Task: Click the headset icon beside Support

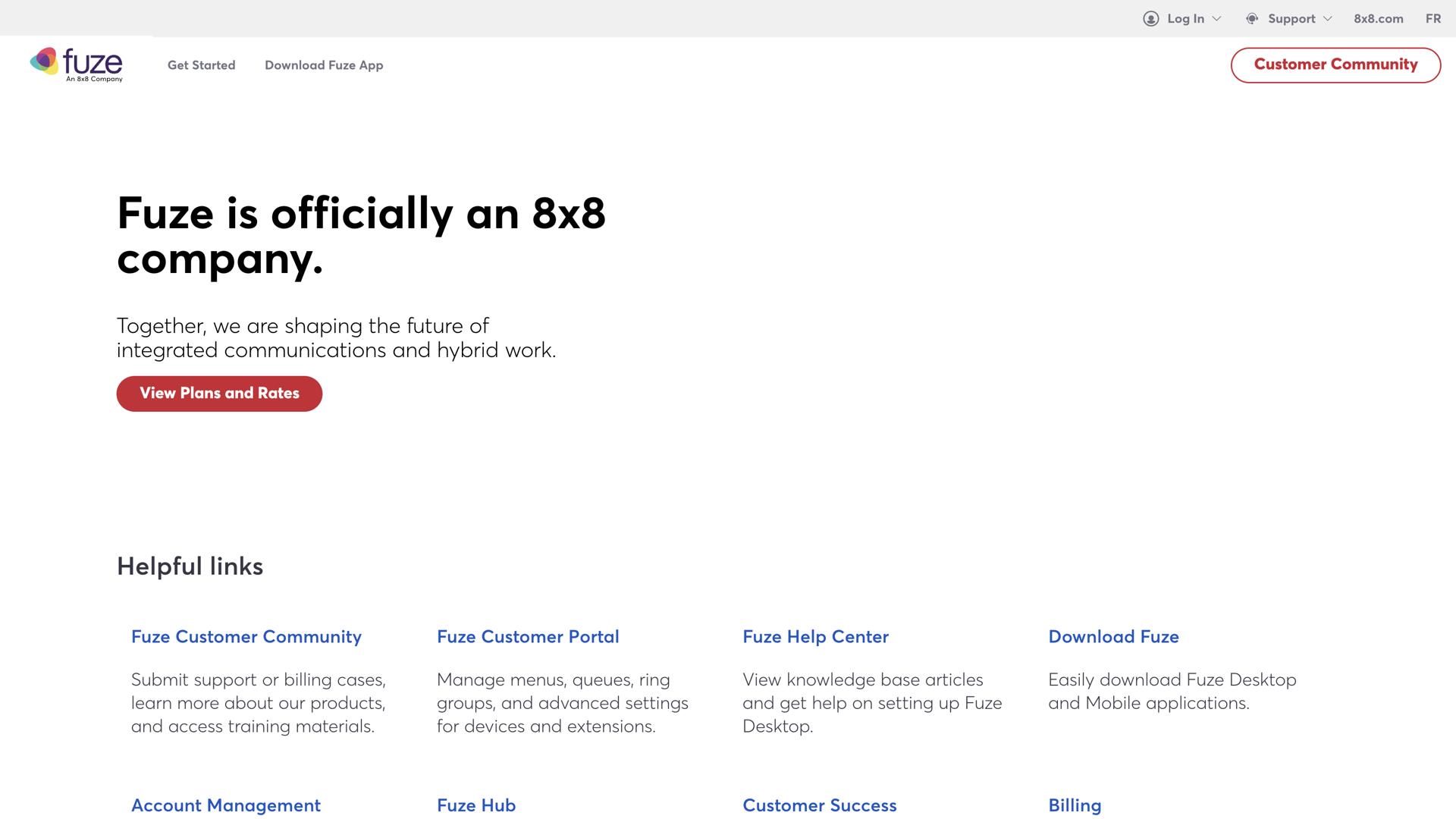Action: 1252,19
